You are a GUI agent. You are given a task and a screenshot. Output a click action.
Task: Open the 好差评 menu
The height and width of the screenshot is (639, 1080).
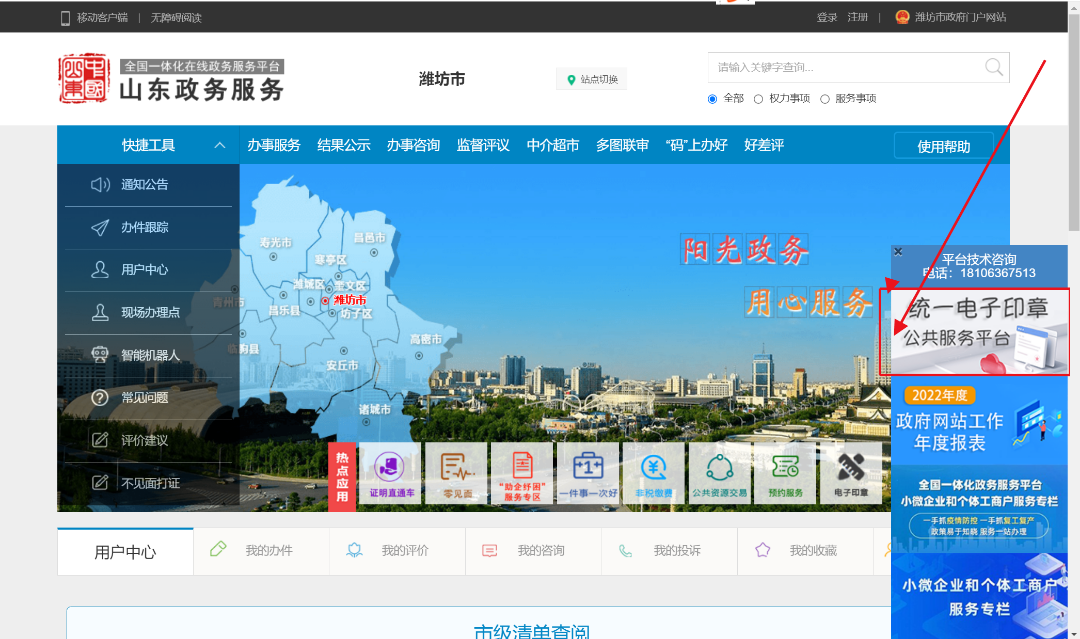click(764, 145)
